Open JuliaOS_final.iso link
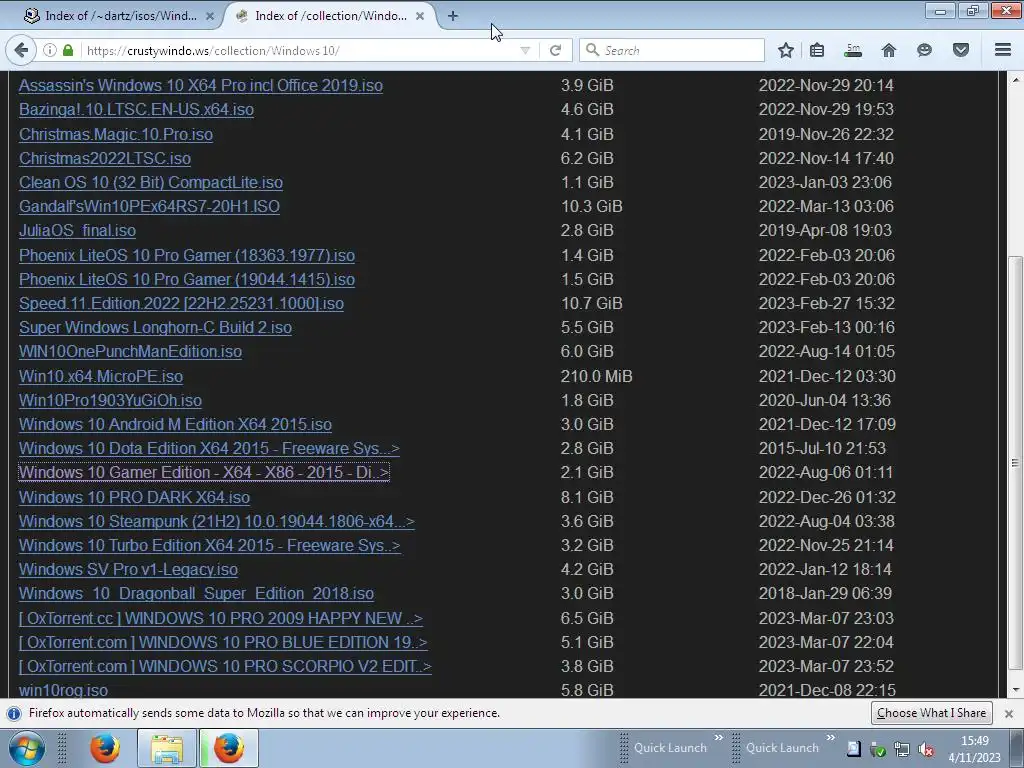Screen dimensions: 1024x768 click(77, 231)
